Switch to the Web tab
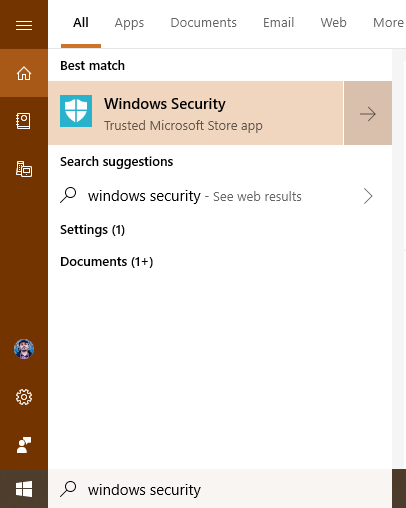The image size is (406, 508). click(333, 23)
